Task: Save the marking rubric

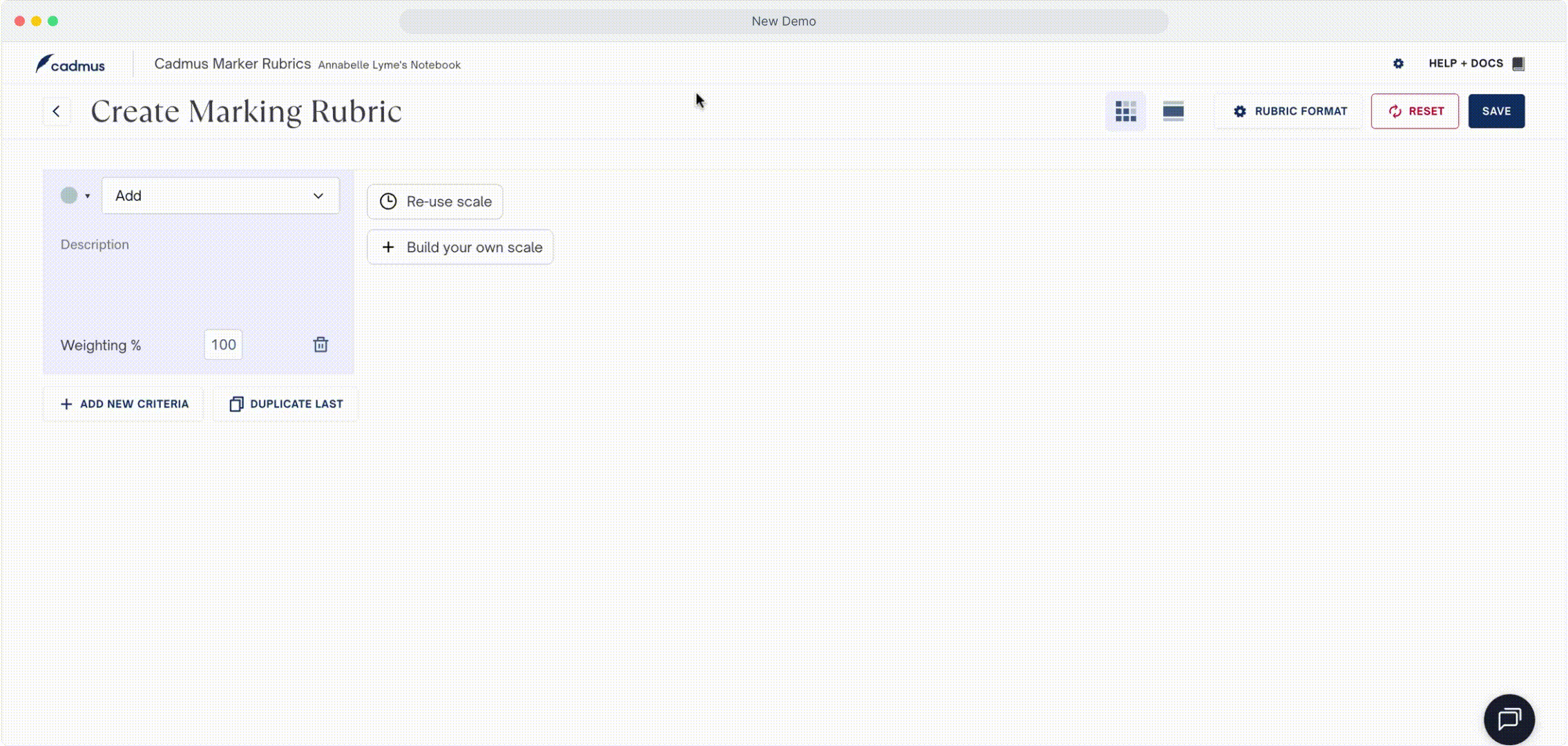Action: 1495,111
